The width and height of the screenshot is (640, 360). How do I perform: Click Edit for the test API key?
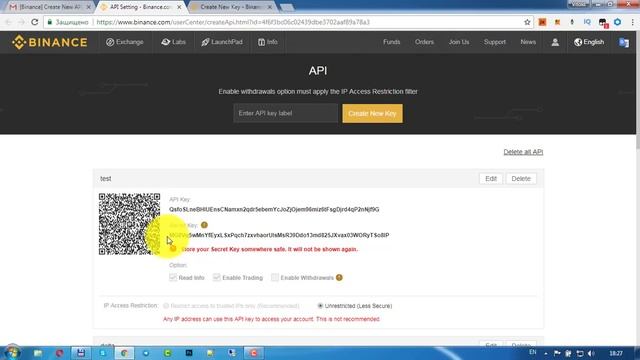(x=491, y=179)
